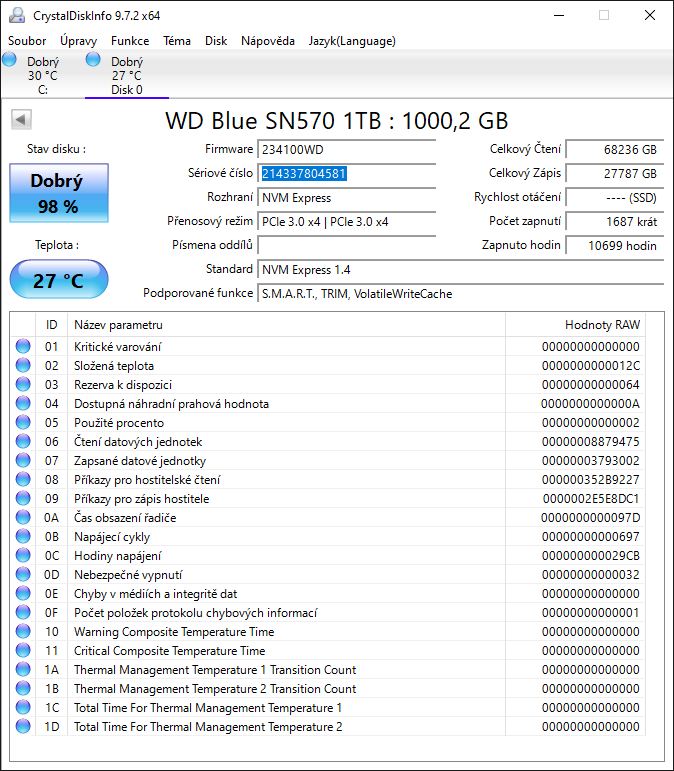Click the Název parametru column header
The height and width of the screenshot is (771, 674).
(286, 325)
